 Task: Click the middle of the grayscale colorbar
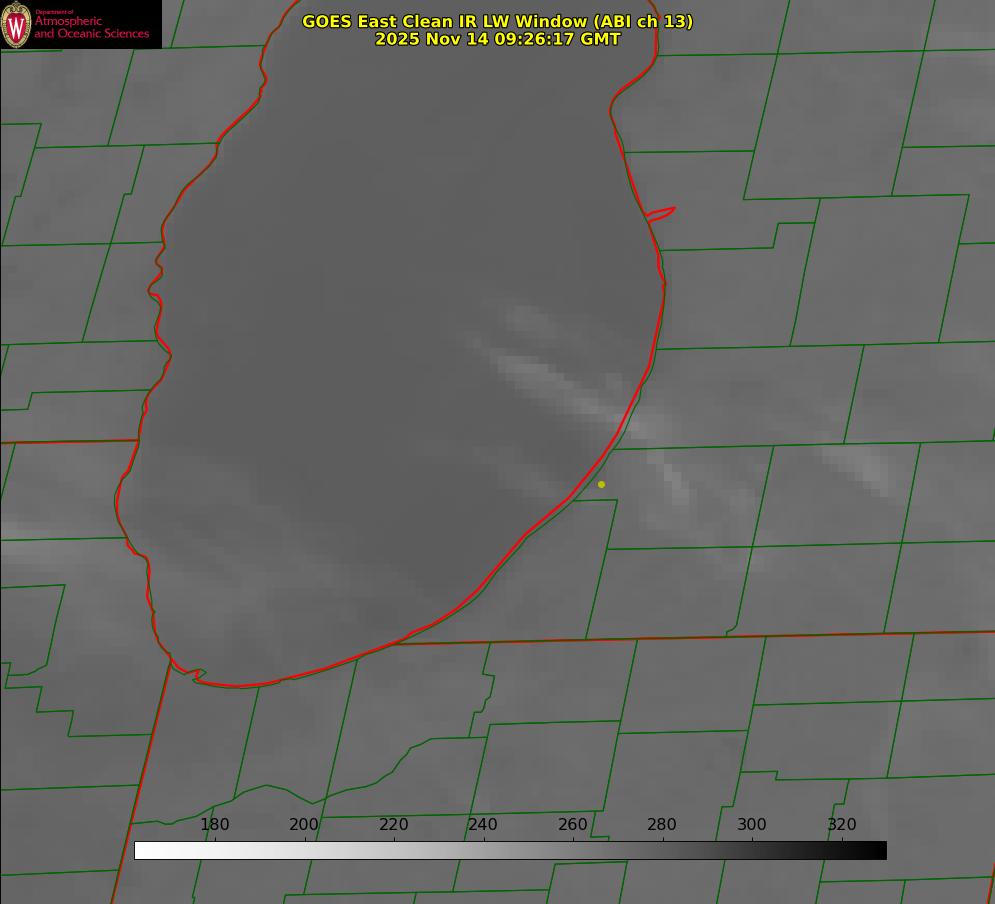[510, 850]
